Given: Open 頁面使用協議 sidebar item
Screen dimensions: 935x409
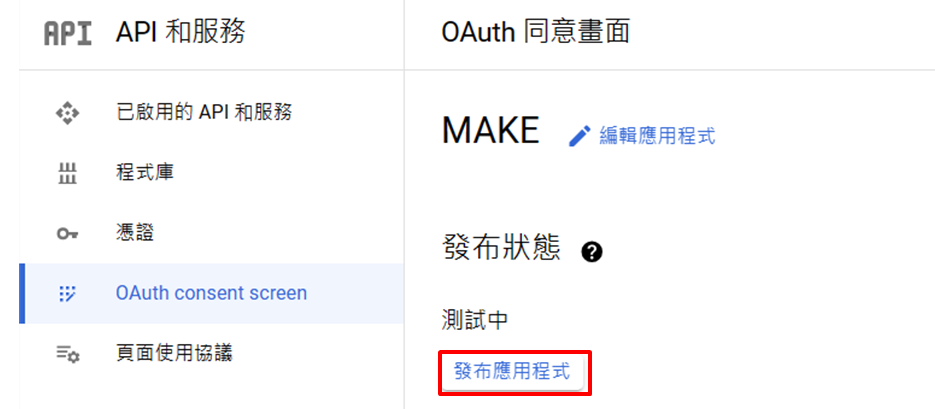Looking at the screenshot, I should (x=174, y=354).
